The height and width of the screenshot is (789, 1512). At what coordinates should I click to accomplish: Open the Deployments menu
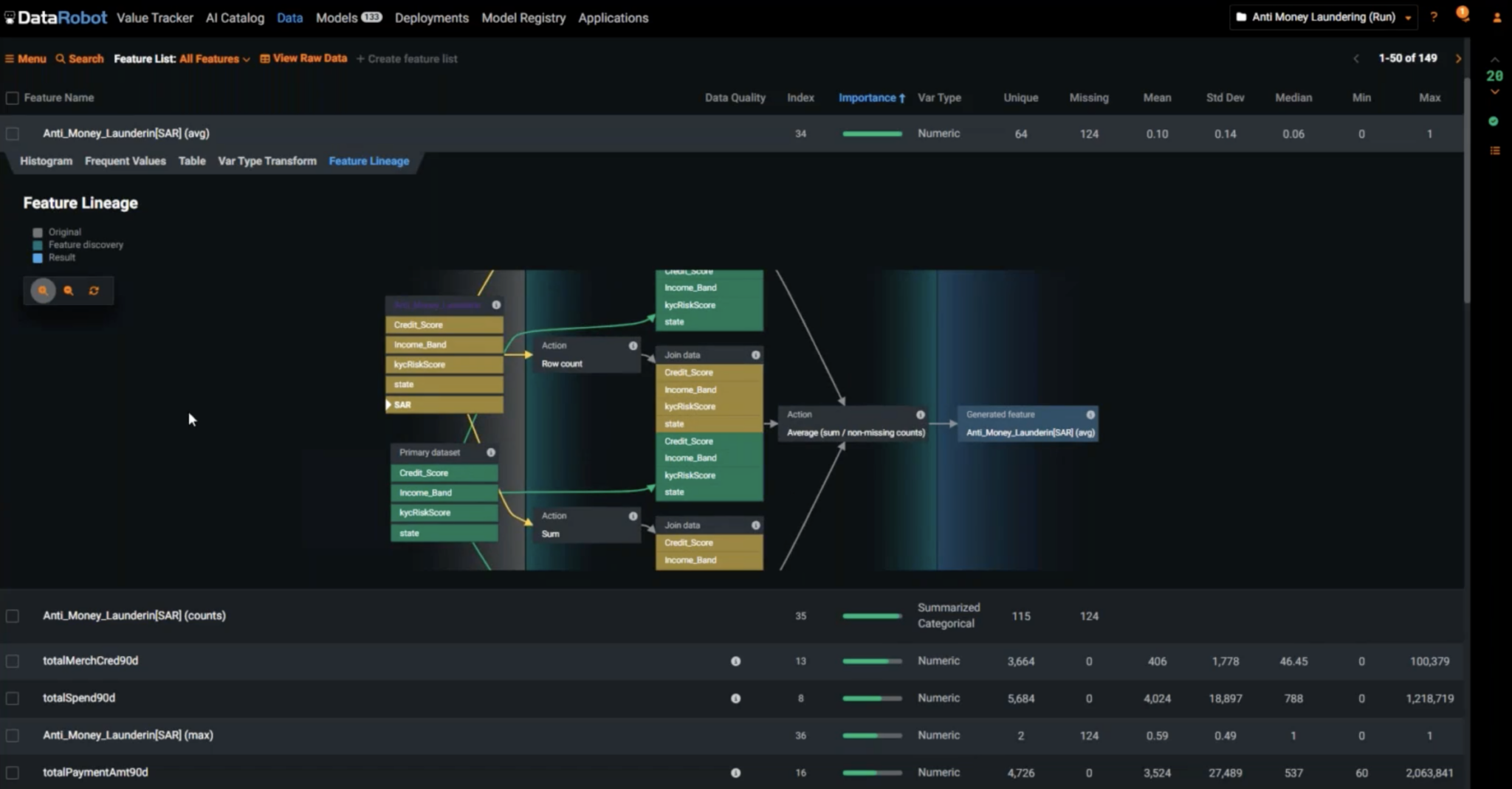[x=431, y=18]
